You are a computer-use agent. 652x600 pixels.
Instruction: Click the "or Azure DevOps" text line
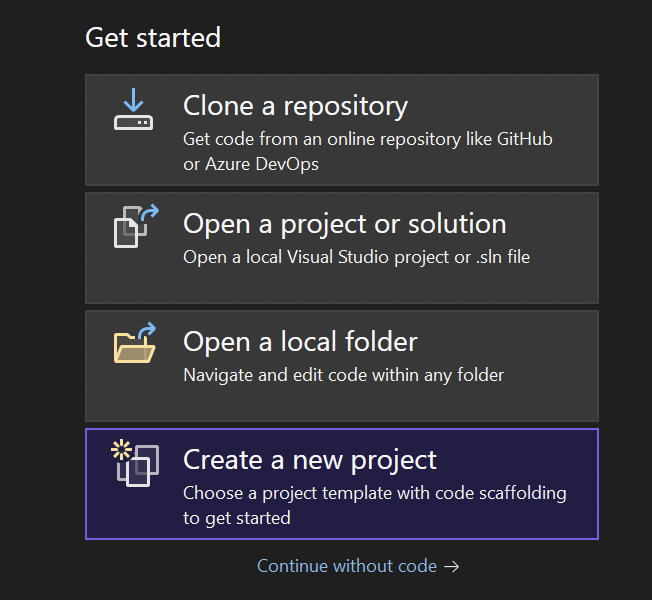(251, 163)
